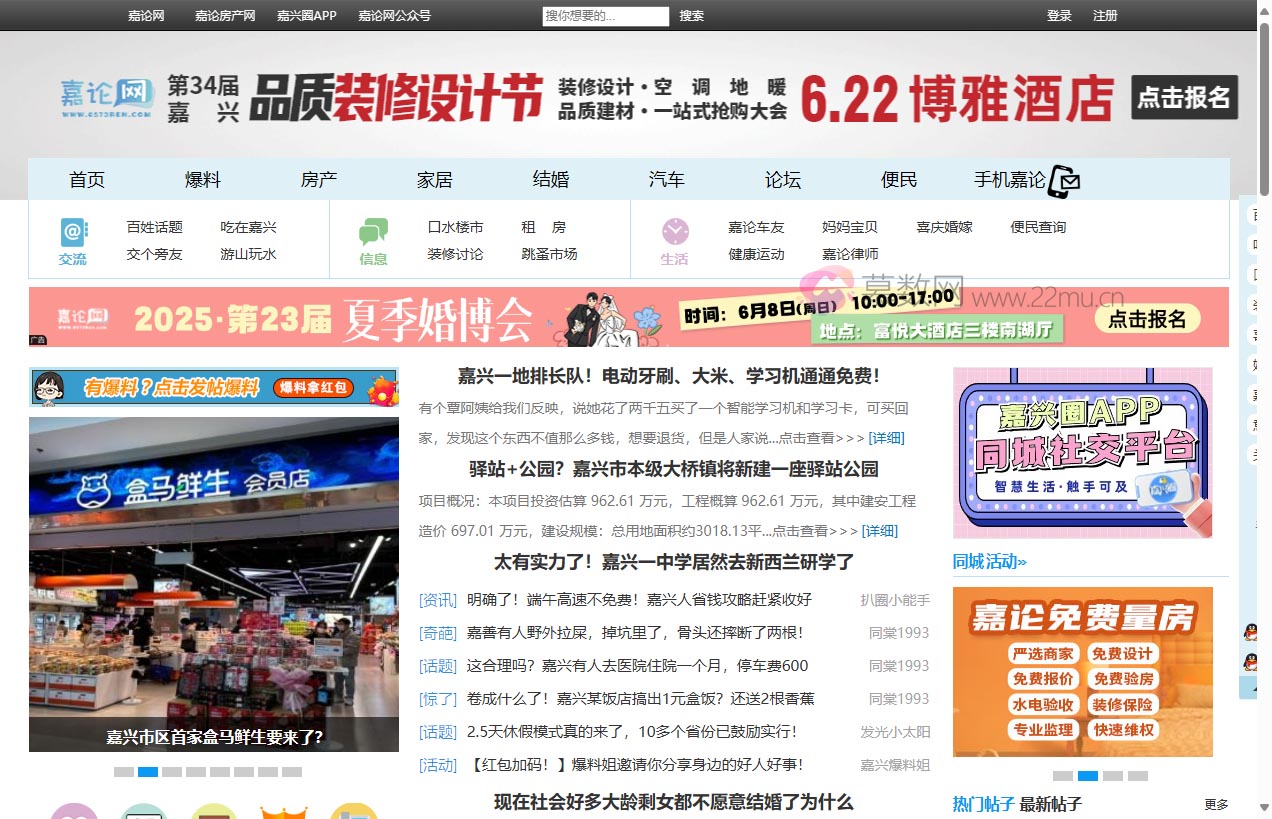1272x819 pixels.
Task: Click the purple 生活 clock icon
Action: click(675, 232)
